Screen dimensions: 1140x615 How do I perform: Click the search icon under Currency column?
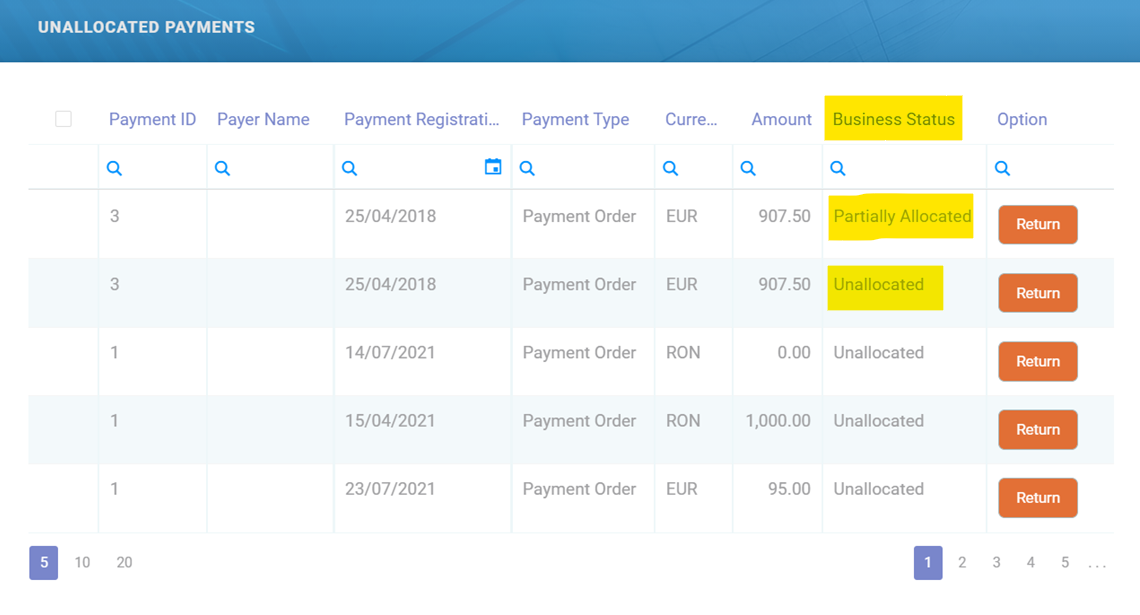tap(670, 168)
